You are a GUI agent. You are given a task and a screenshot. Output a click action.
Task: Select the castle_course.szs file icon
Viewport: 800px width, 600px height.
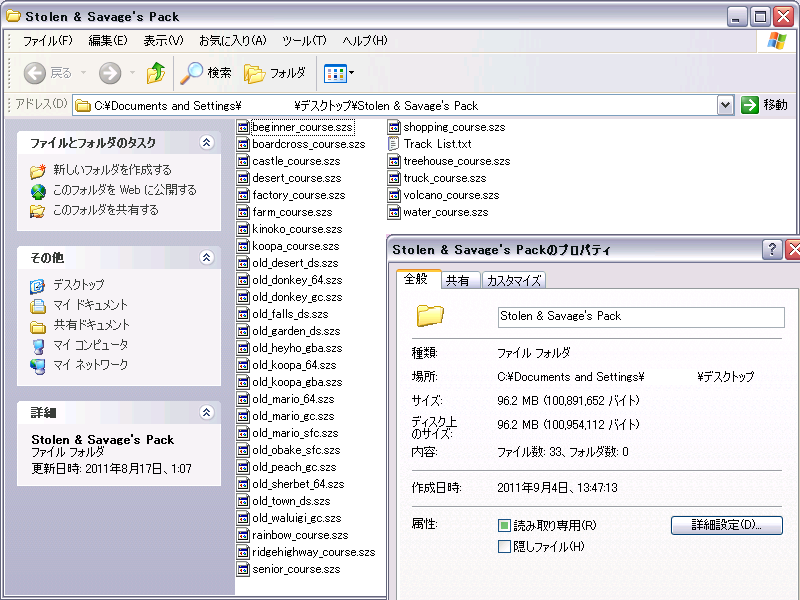coord(243,161)
